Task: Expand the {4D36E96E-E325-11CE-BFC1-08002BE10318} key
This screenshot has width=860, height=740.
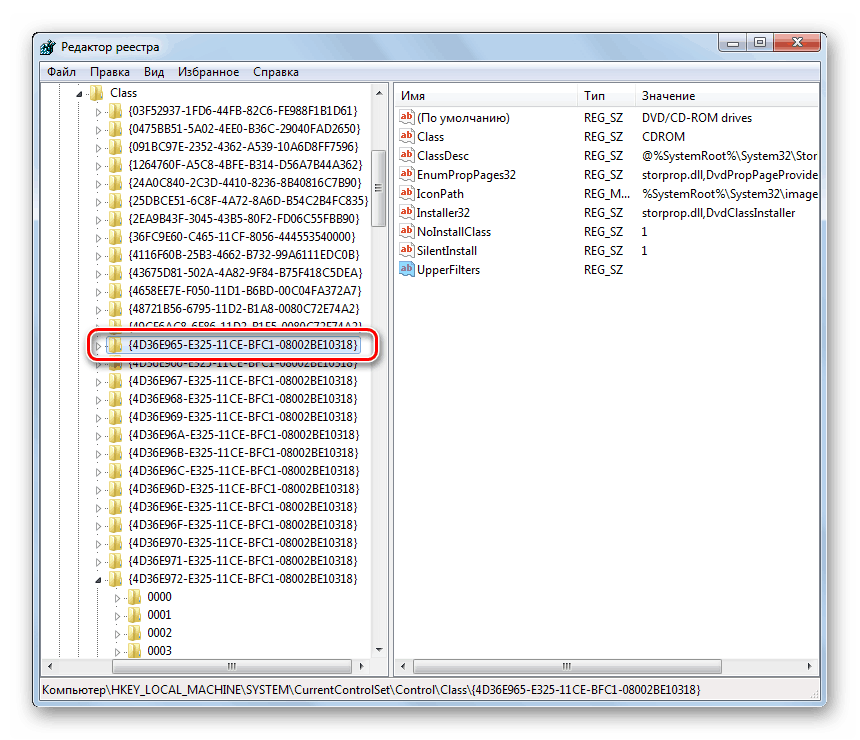Action: 98,508
